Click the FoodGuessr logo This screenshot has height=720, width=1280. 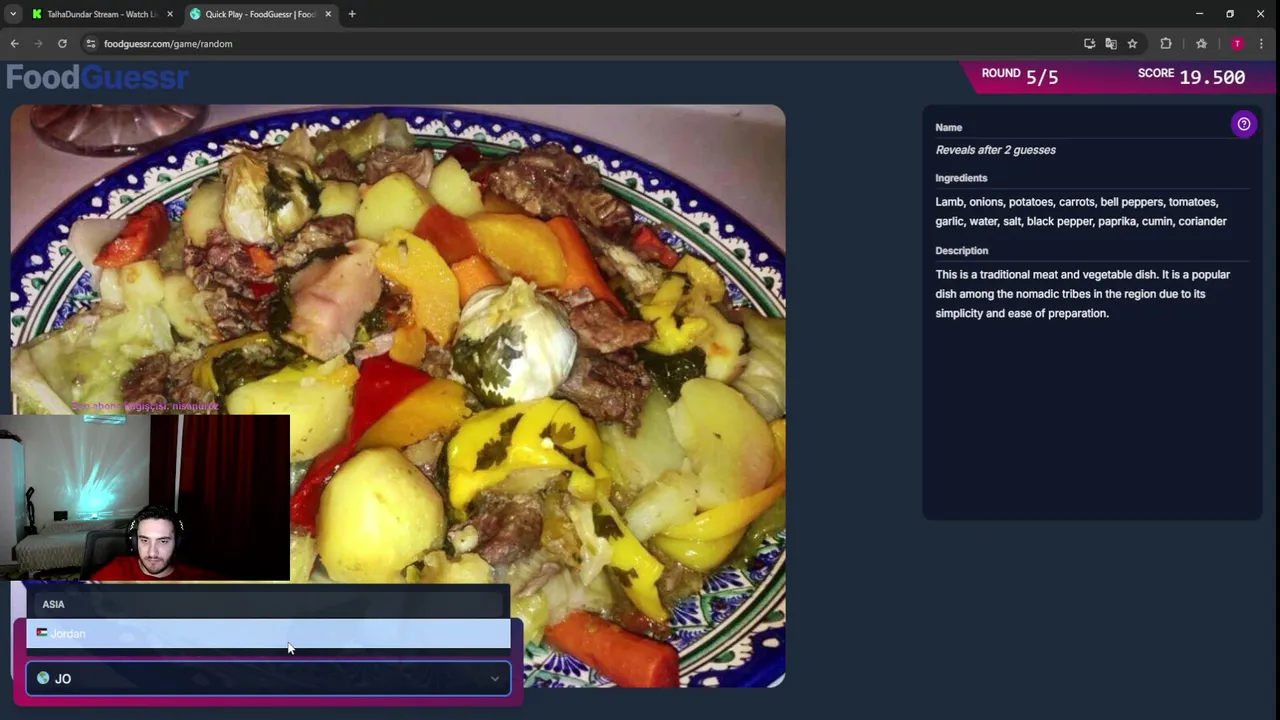[97, 77]
